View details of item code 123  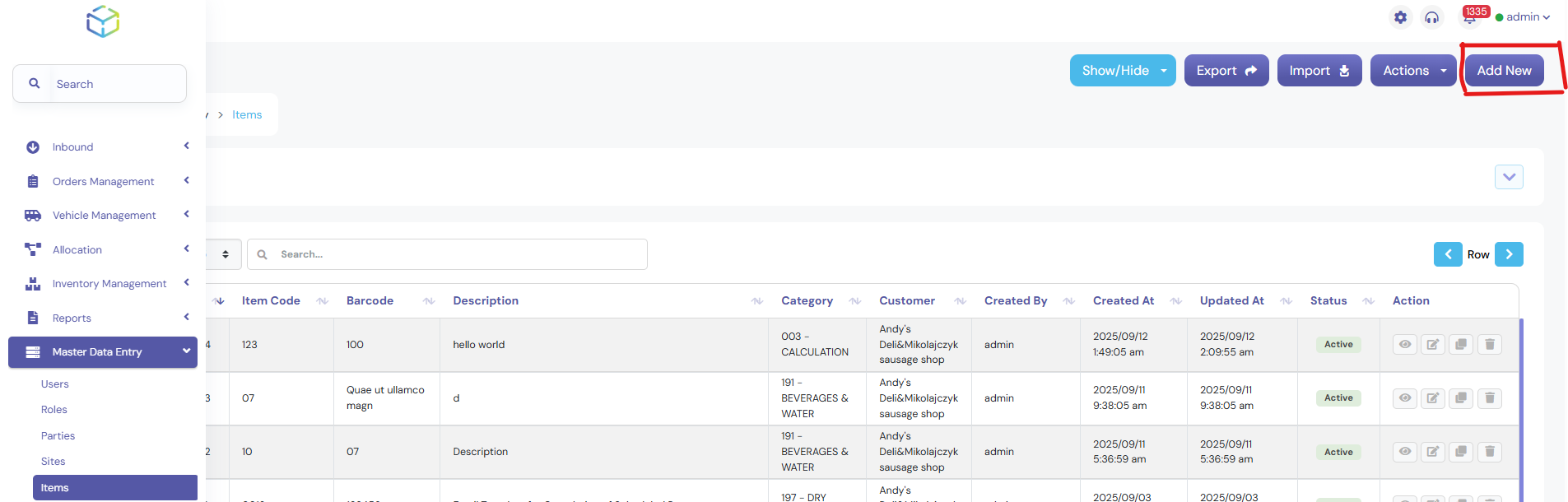[x=1405, y=344]
